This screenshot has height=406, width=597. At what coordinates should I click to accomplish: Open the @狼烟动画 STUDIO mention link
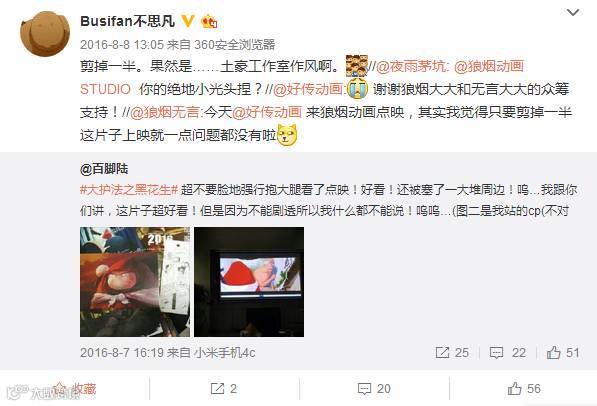302,78
